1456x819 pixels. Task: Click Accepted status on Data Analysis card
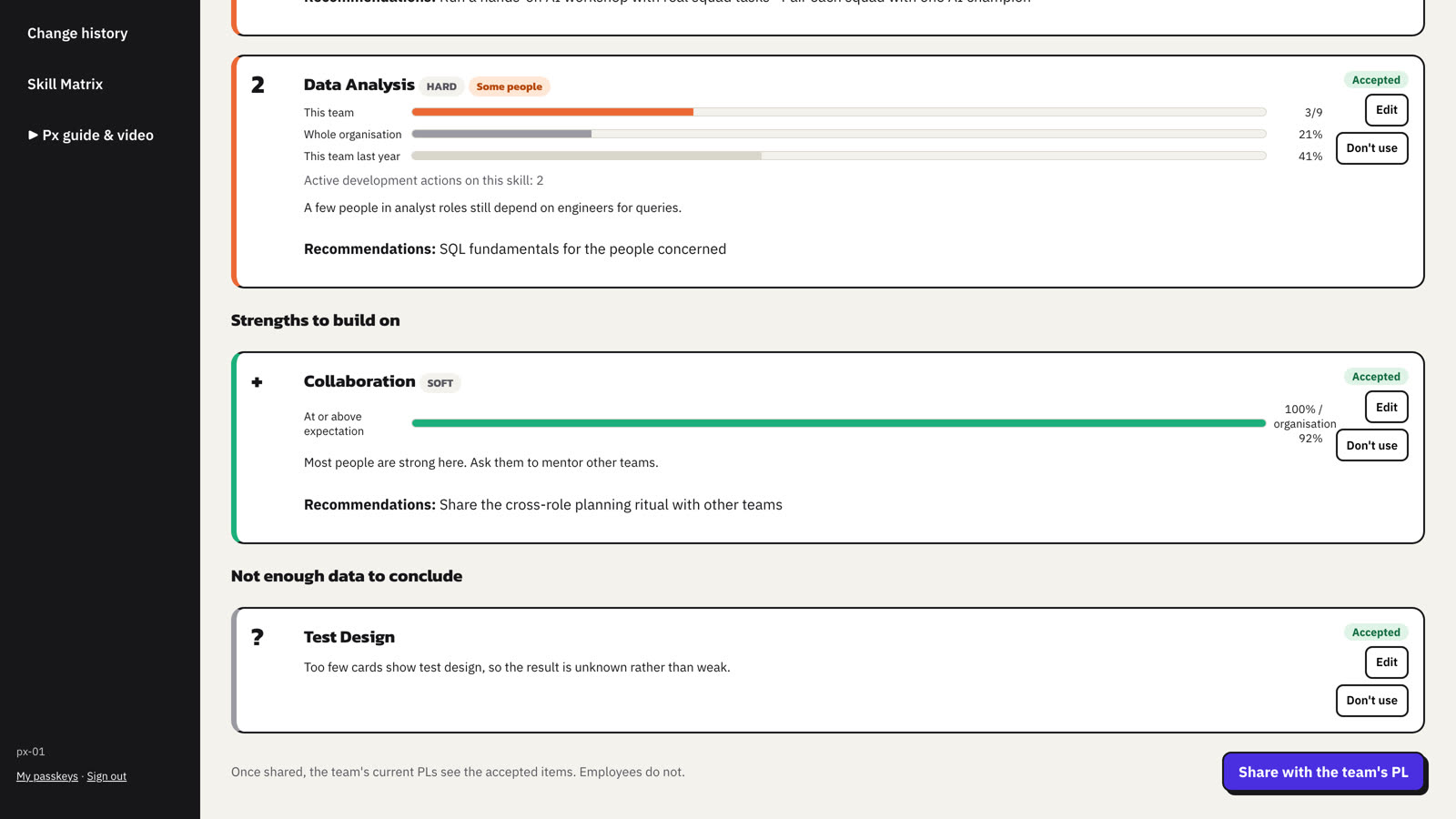[x=1375, y=80]
